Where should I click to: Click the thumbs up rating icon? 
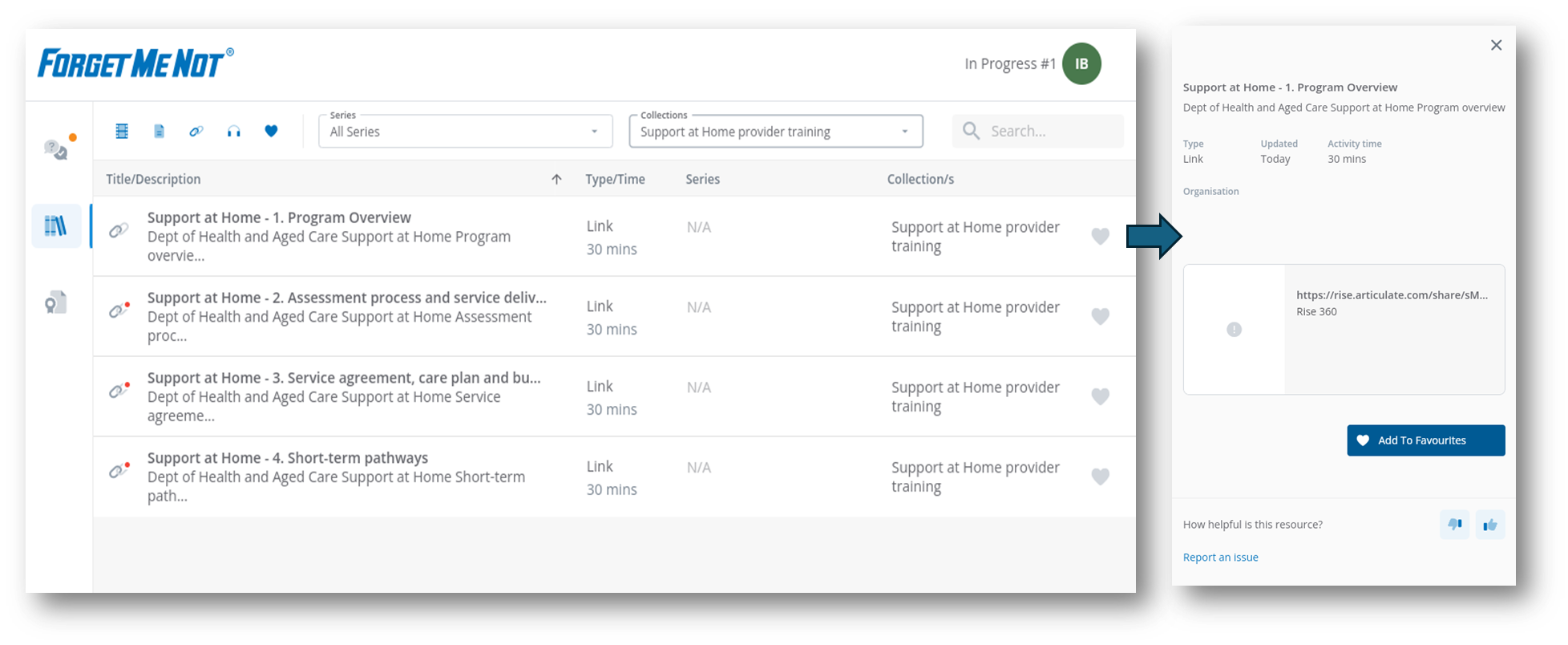tap(1490, 525)
